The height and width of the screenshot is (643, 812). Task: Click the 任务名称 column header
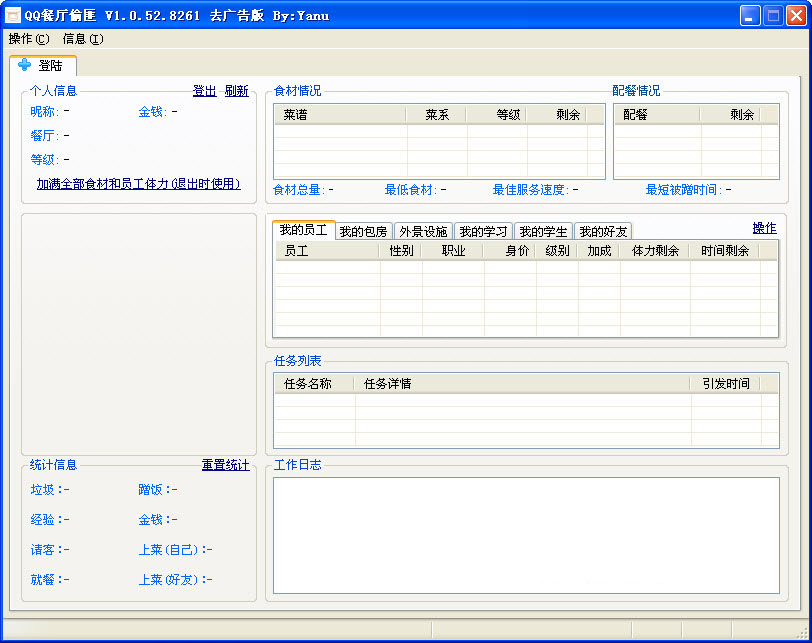(313, 383)
